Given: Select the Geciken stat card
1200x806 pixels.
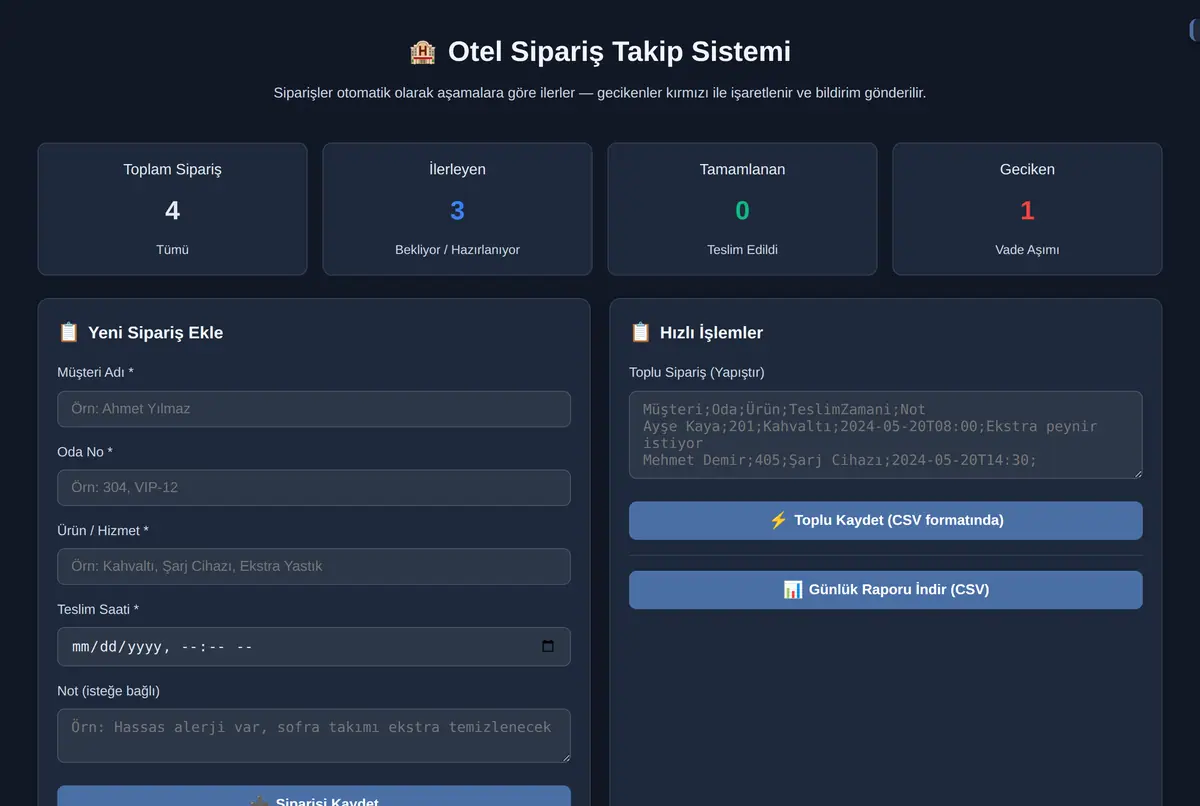Looking at the screenshot, I should (x=1027, y=209).
